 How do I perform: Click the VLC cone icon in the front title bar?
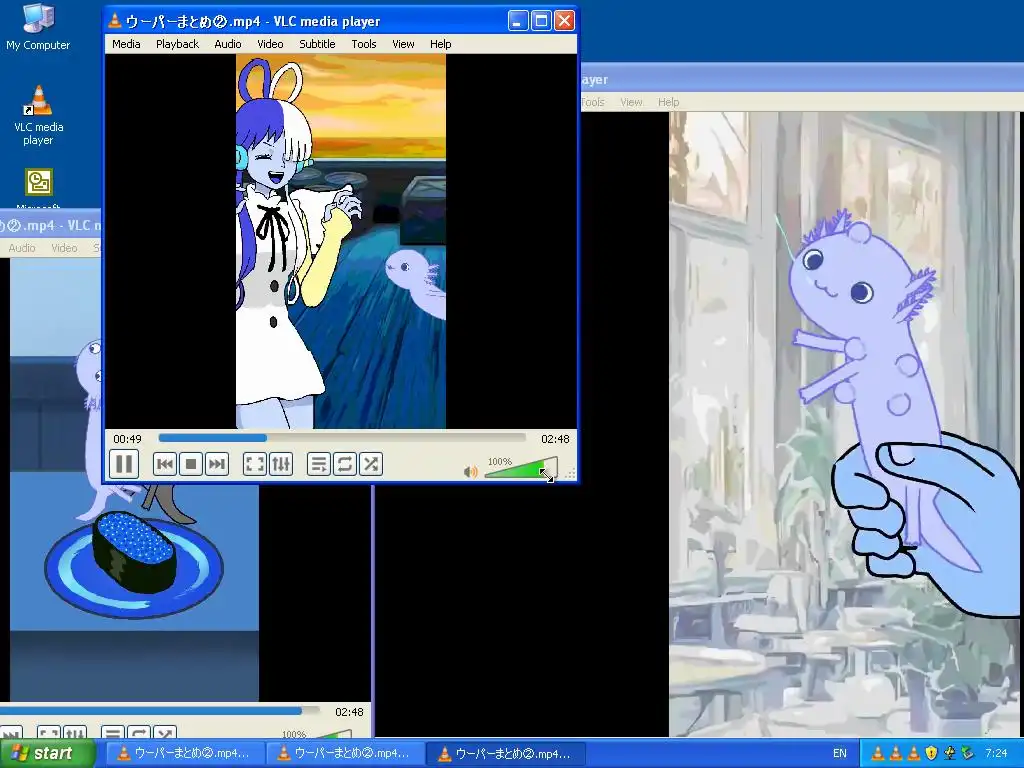(115, 21)
